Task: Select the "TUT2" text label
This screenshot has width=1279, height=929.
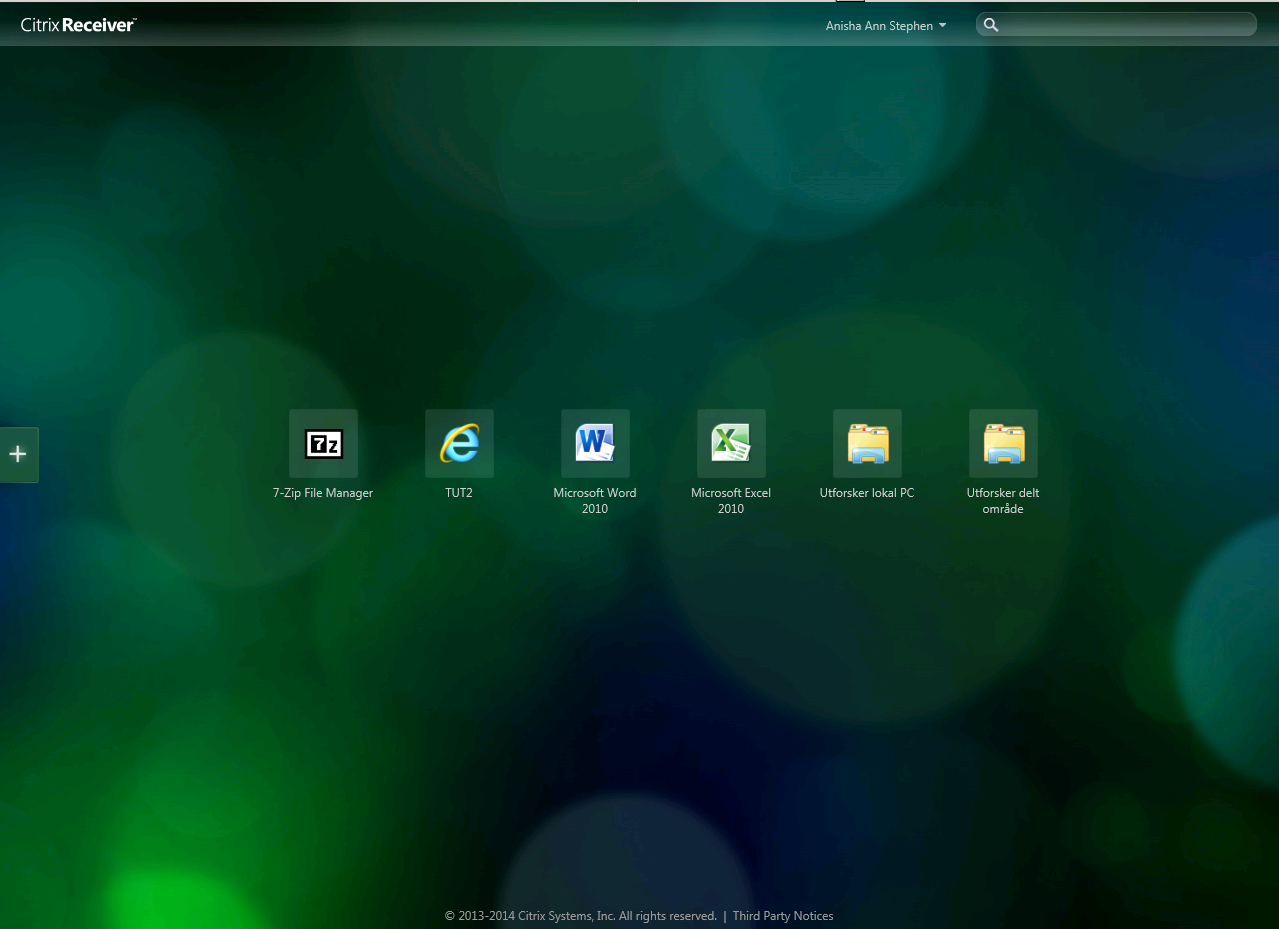Action: (459, 493)
